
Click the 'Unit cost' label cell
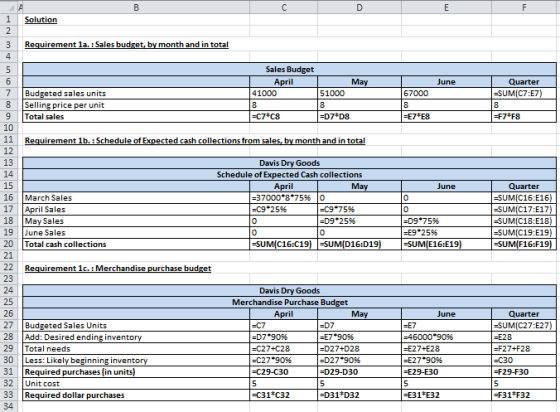click(136, 383)
